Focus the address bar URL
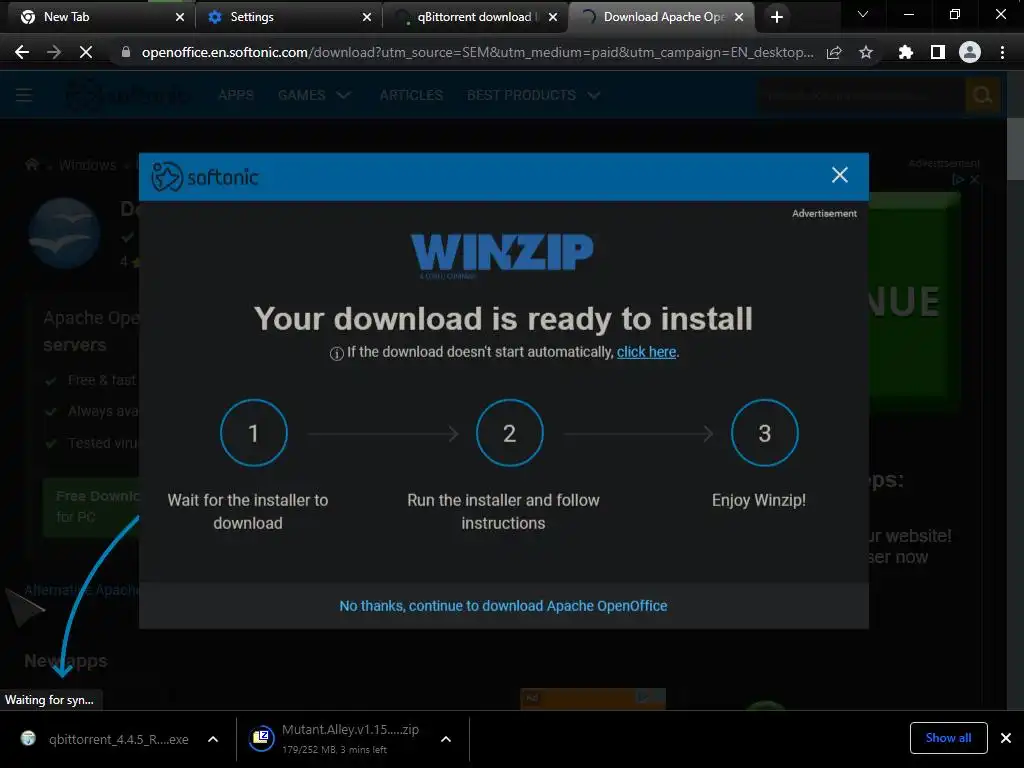The image size is (1024, 768). (477, 52)
